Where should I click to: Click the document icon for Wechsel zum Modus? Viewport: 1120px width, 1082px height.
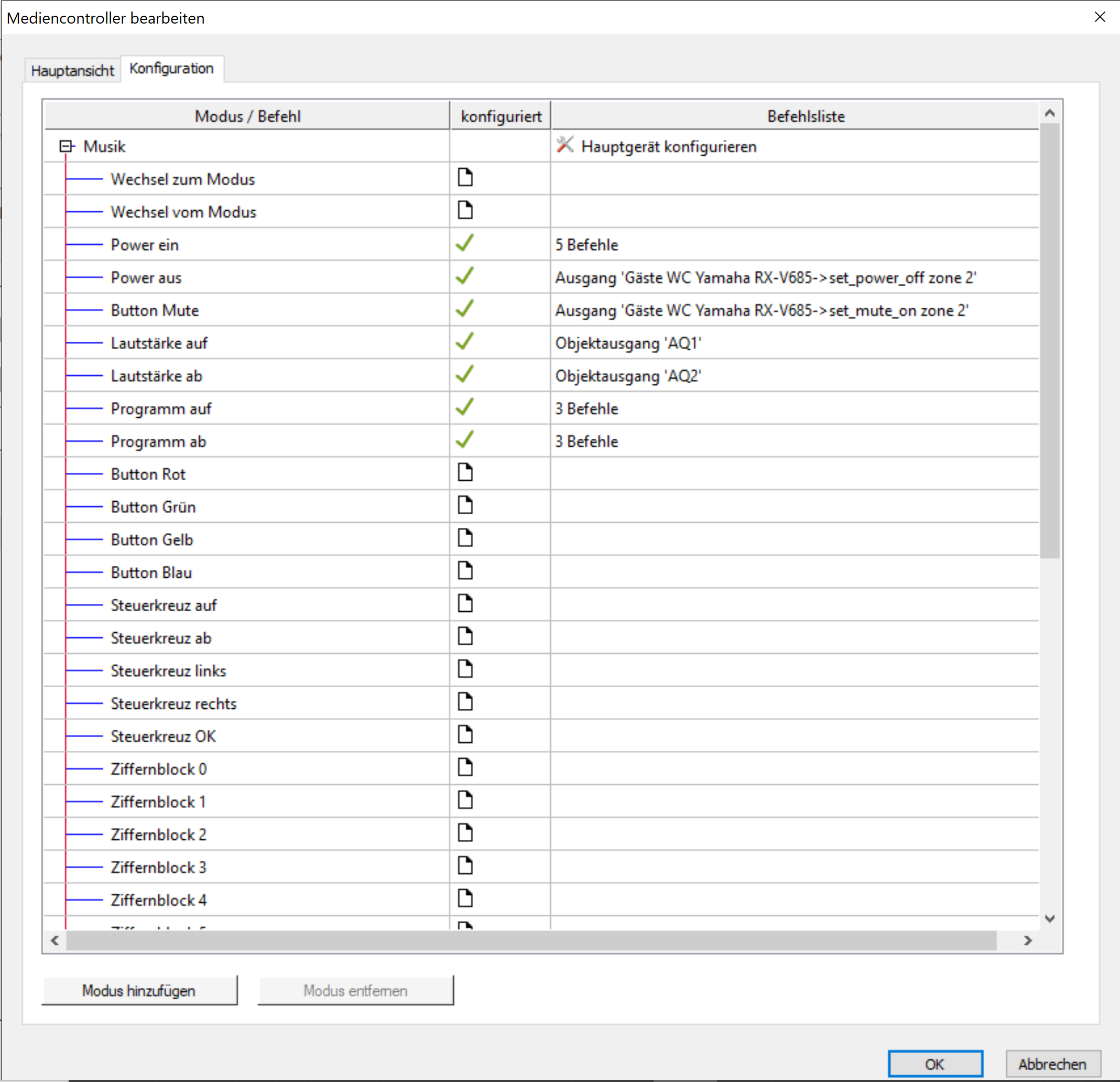point(465,178)
